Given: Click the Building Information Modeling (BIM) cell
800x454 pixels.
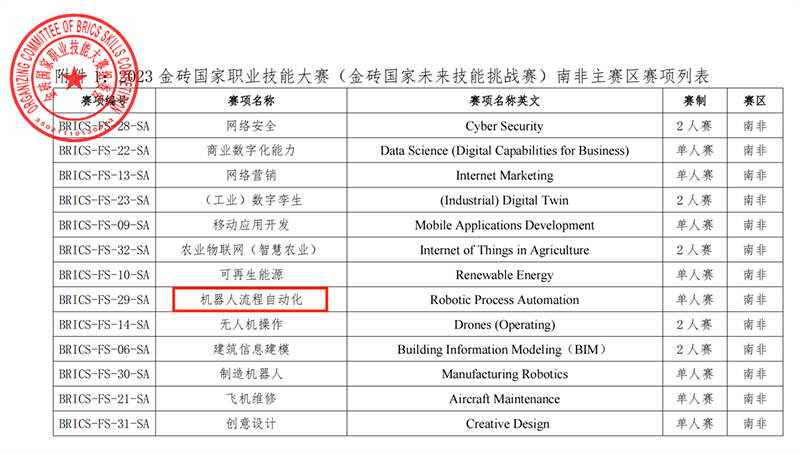Looking at the screenshot, I should click(504, 349).
